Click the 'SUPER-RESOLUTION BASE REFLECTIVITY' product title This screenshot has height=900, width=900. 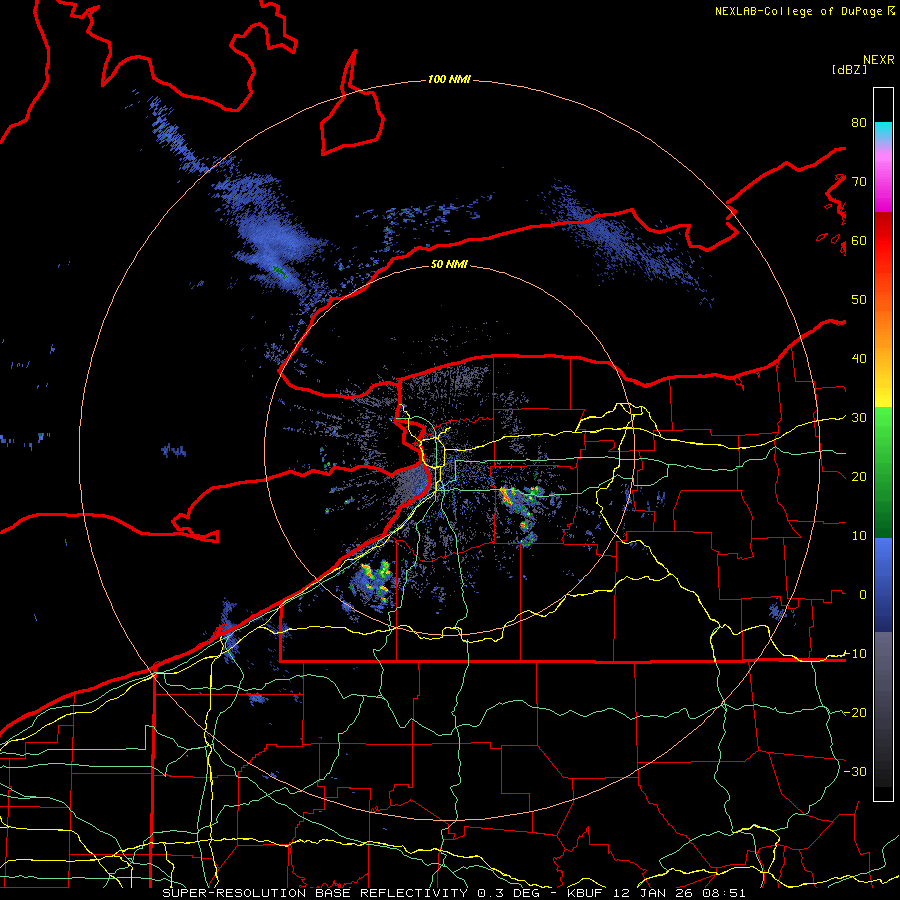315,893
